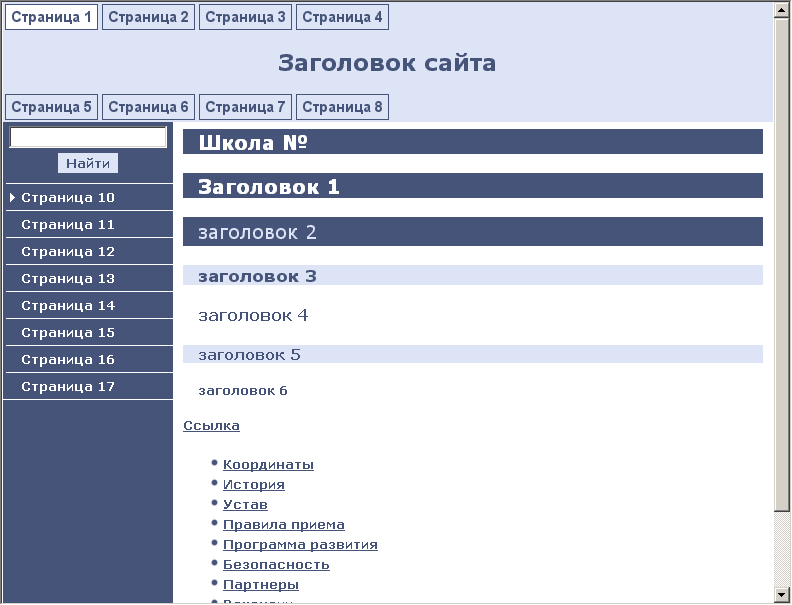Switch to Страница 2 tab
This screenshot has height=605, width=792.
coord(148,17)
